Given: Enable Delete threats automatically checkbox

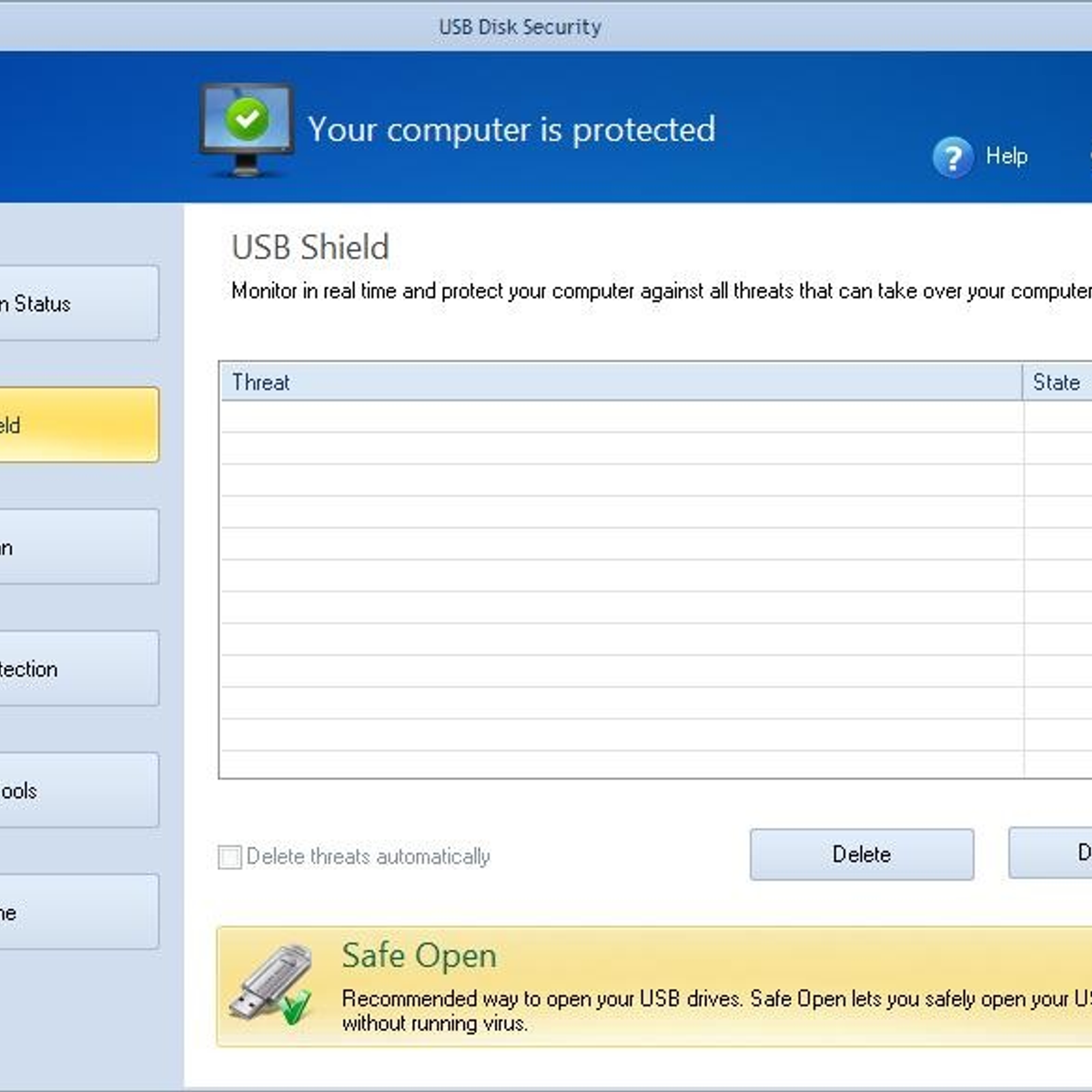Looking at the screenshot, I should click(230, 856).
